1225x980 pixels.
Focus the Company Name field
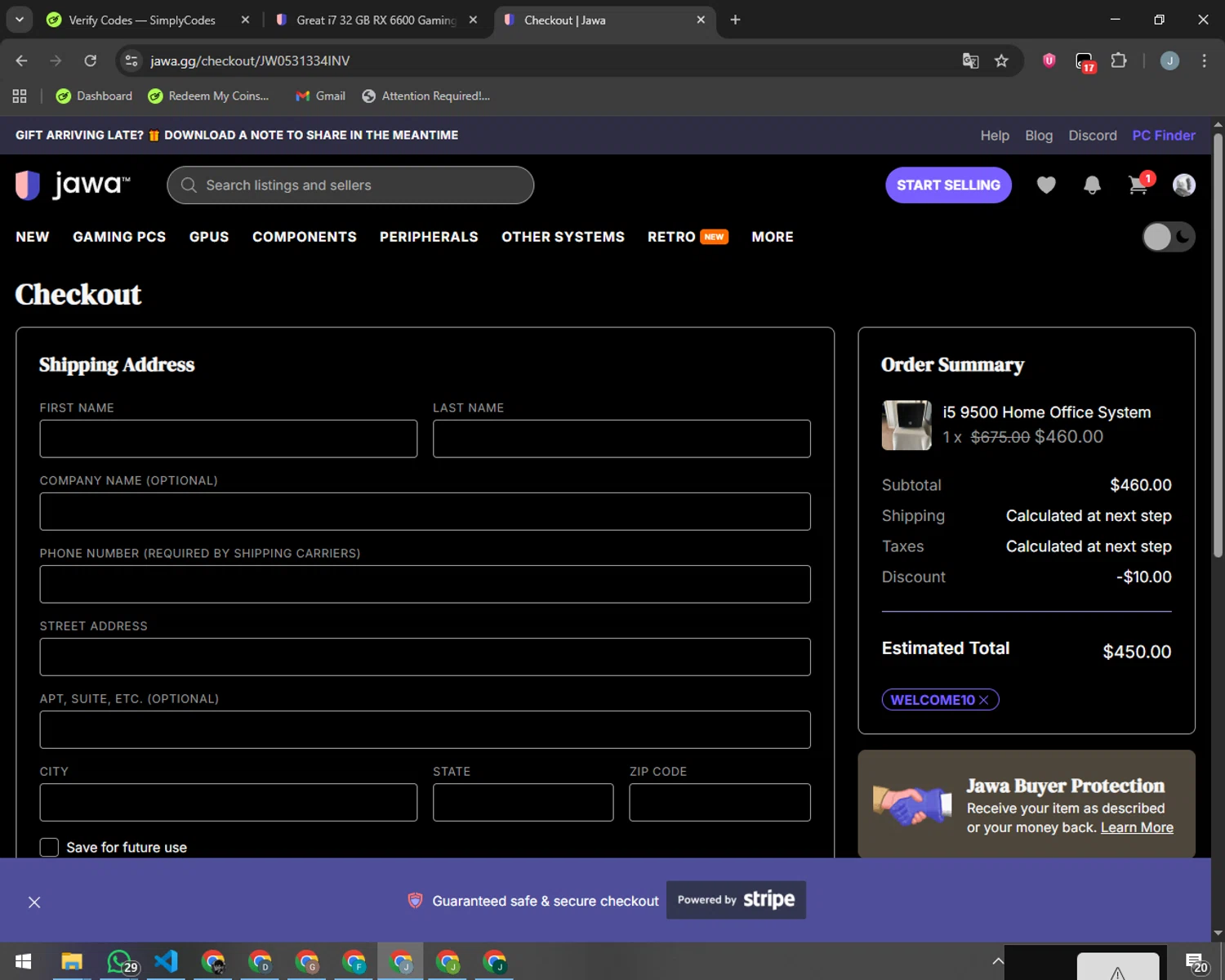pos(425,511)
